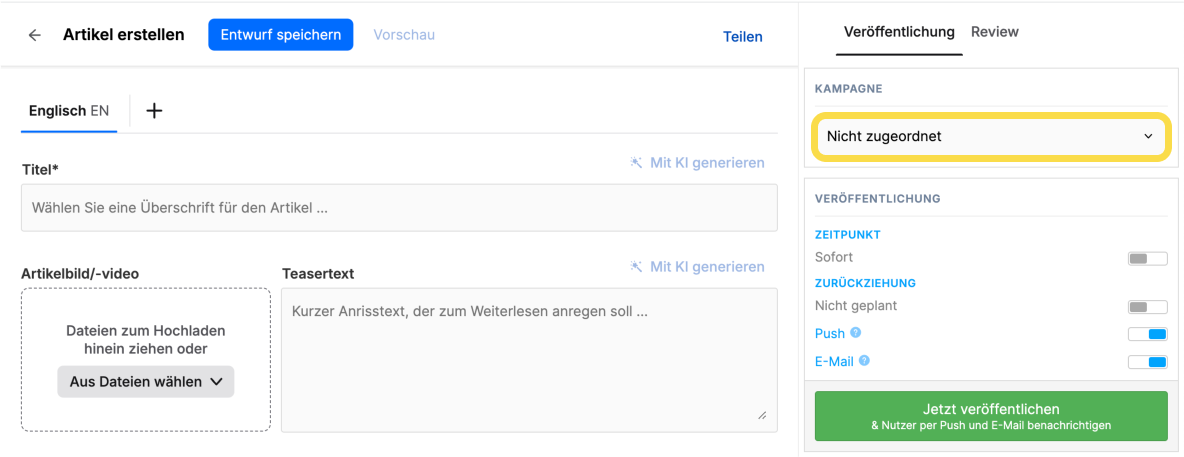
Task: Switch to the Veröffentlichung tab
Action: 899,32
